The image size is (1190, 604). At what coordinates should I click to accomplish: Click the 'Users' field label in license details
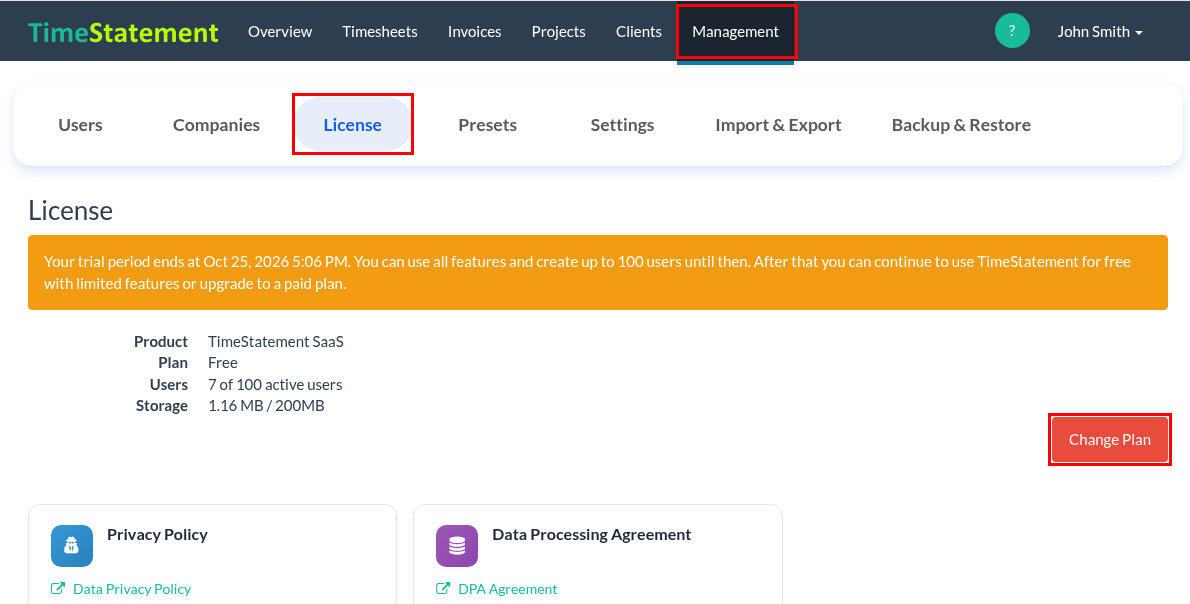168,385
